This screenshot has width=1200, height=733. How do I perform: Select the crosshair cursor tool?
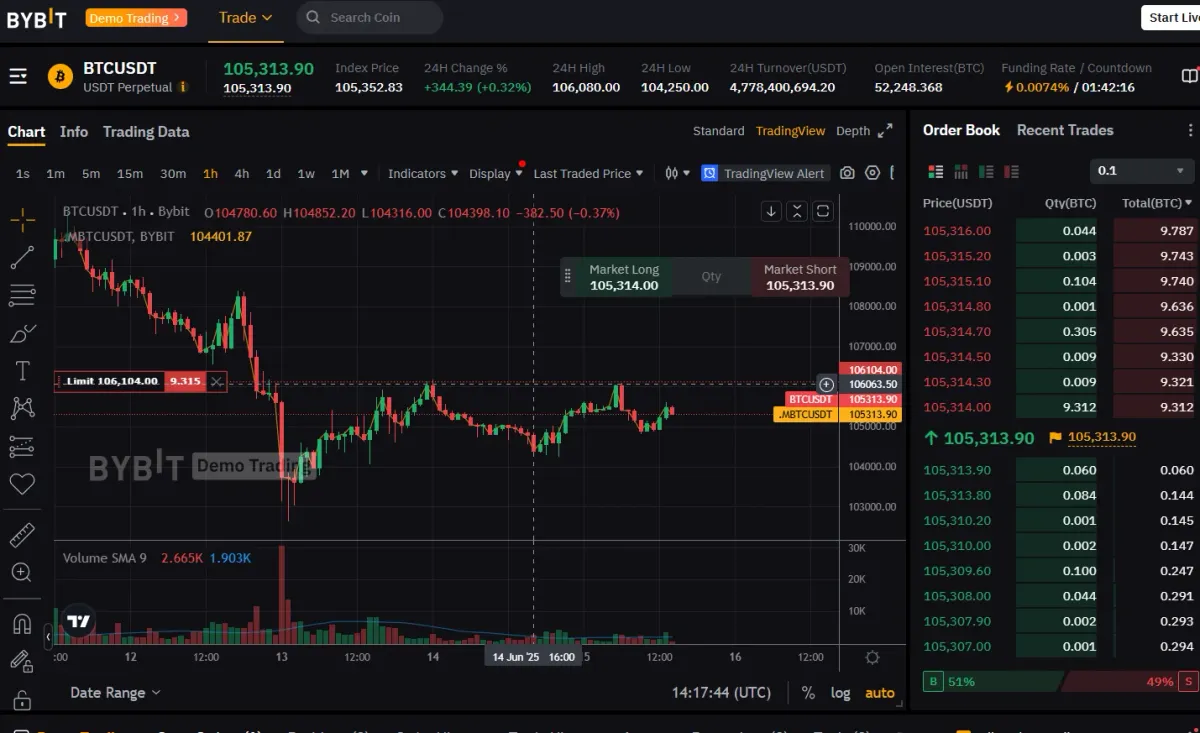22,221
